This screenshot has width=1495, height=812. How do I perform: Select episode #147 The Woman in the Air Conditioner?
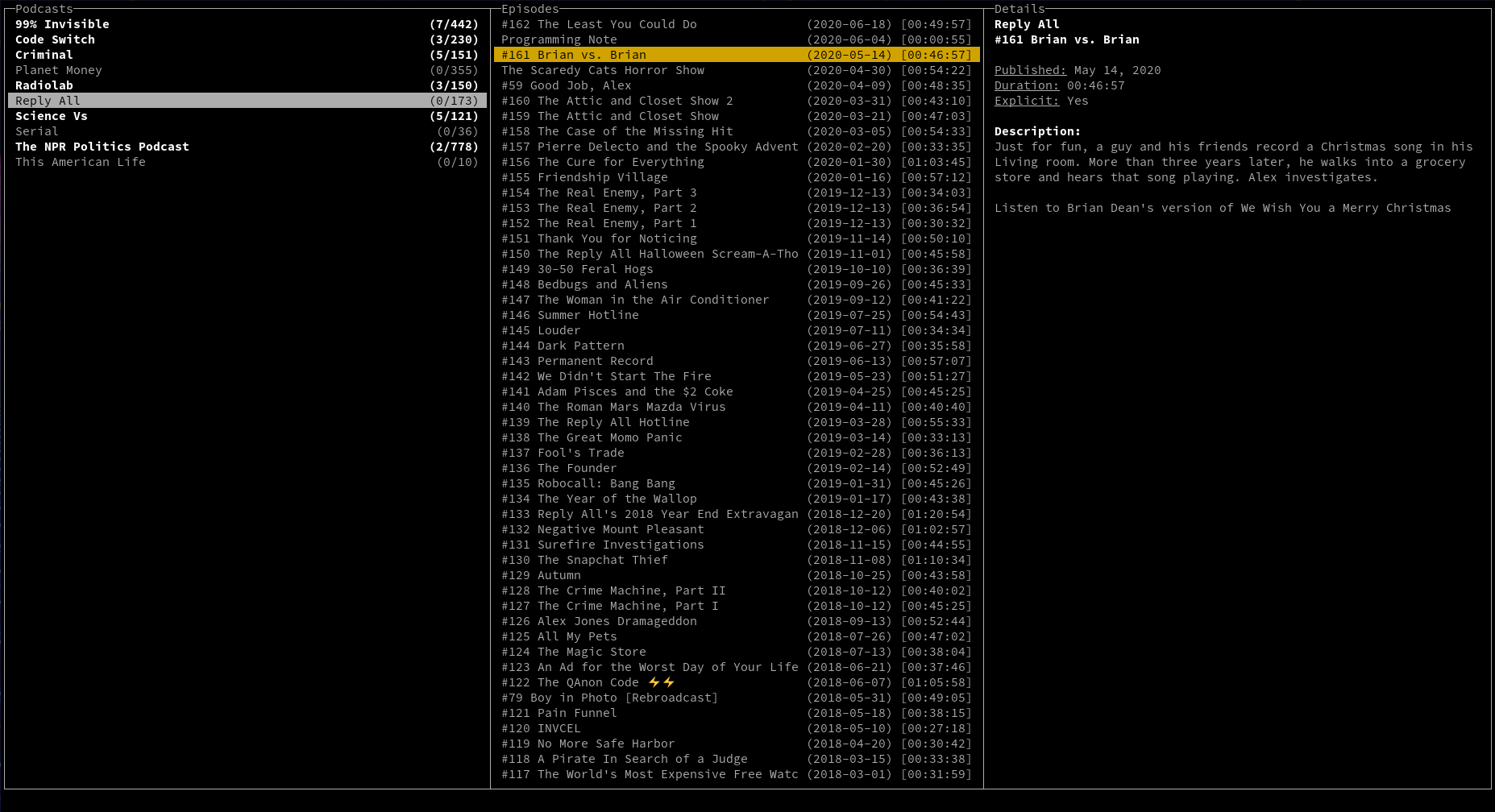click(x=737, y=300)
